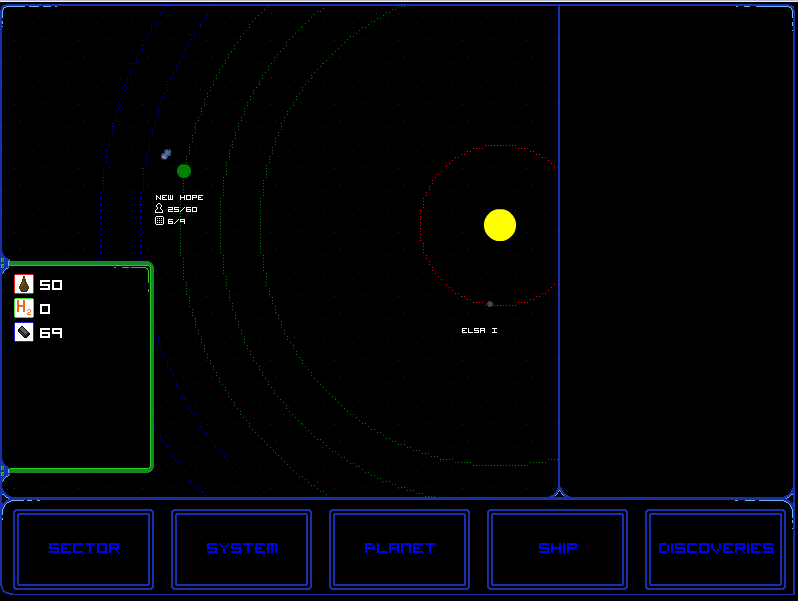This screenshot has height=601, width=798.
Task: Click the fuel amount value 50
Action: coord(51,285)
